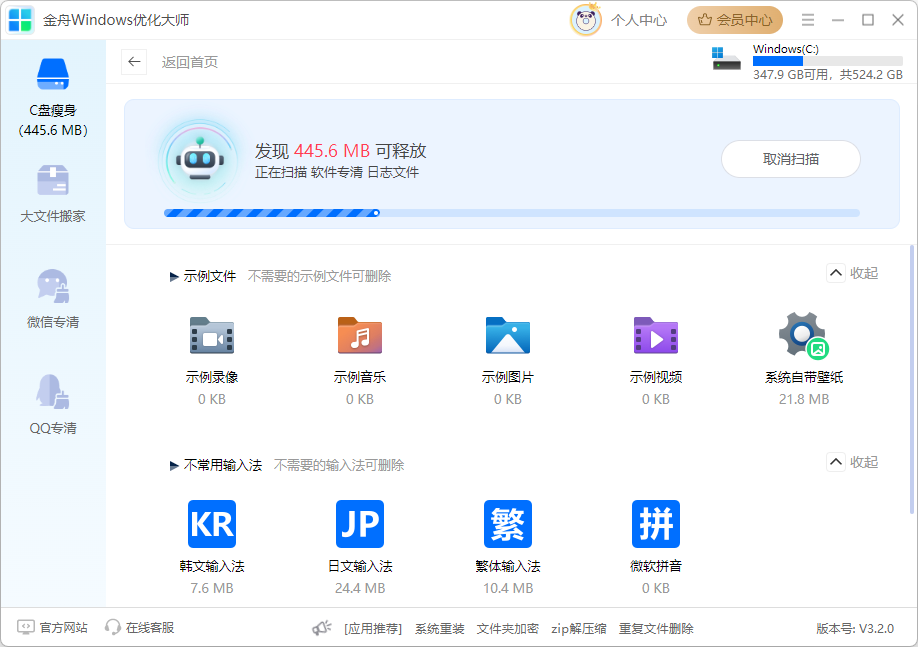Collapse the 不常用输入法 section with 收起

tap(852, 462)
